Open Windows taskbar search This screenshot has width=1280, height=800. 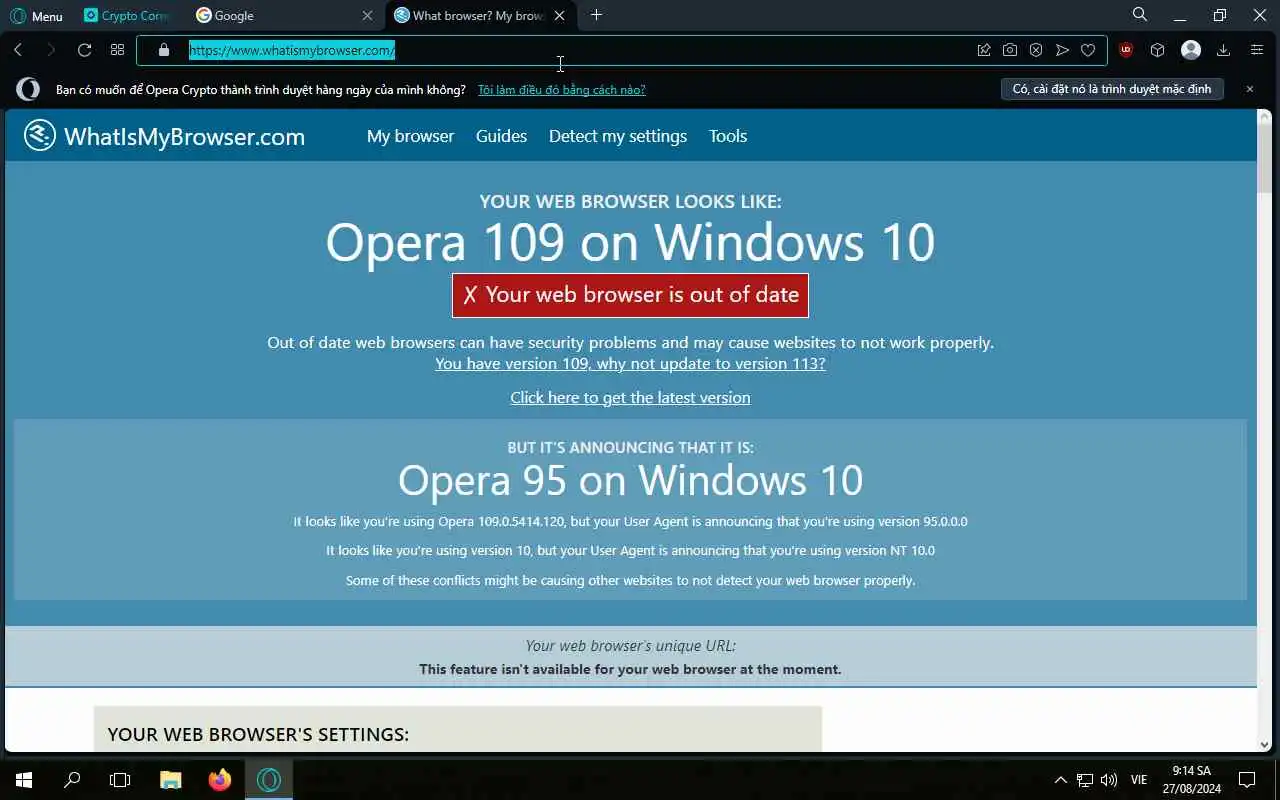tap(72, 780)
